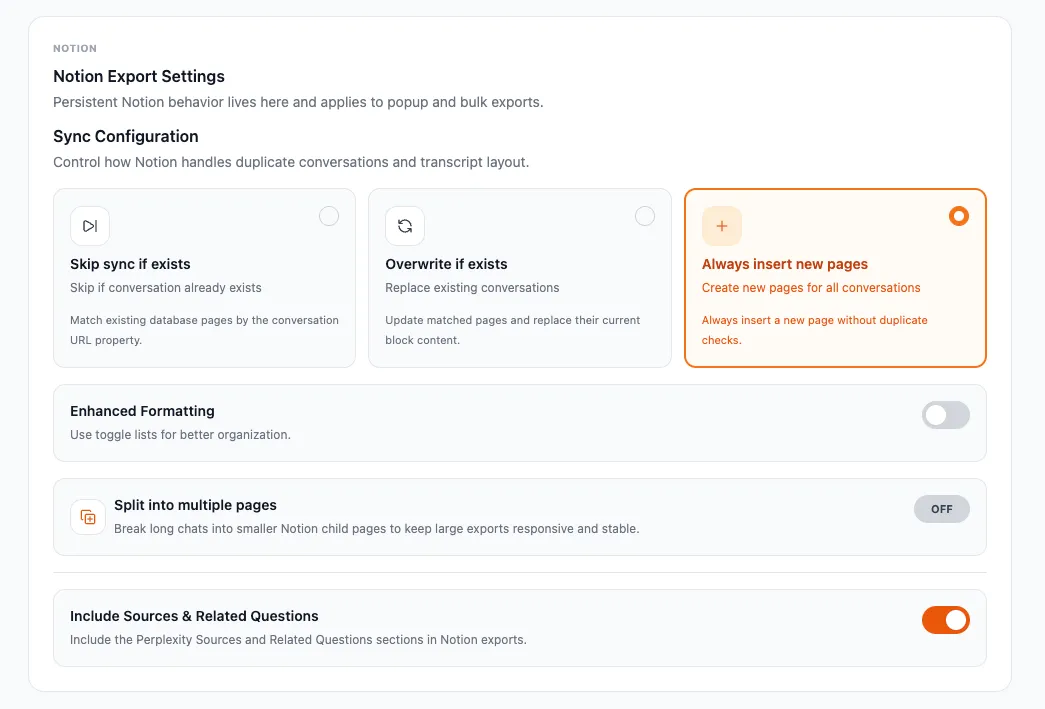Click "Control how Notion handles duplicate conversations" text
The height and width of the screenshot is (709, 1045).
[x=291, y=162]
